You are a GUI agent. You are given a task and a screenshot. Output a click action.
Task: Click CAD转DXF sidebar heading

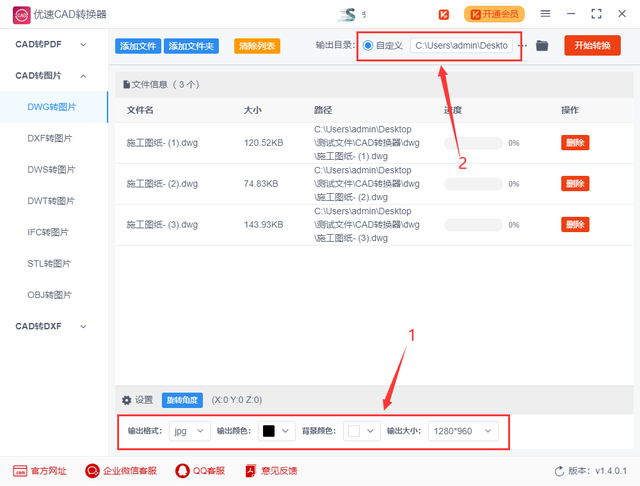point(38,326)
